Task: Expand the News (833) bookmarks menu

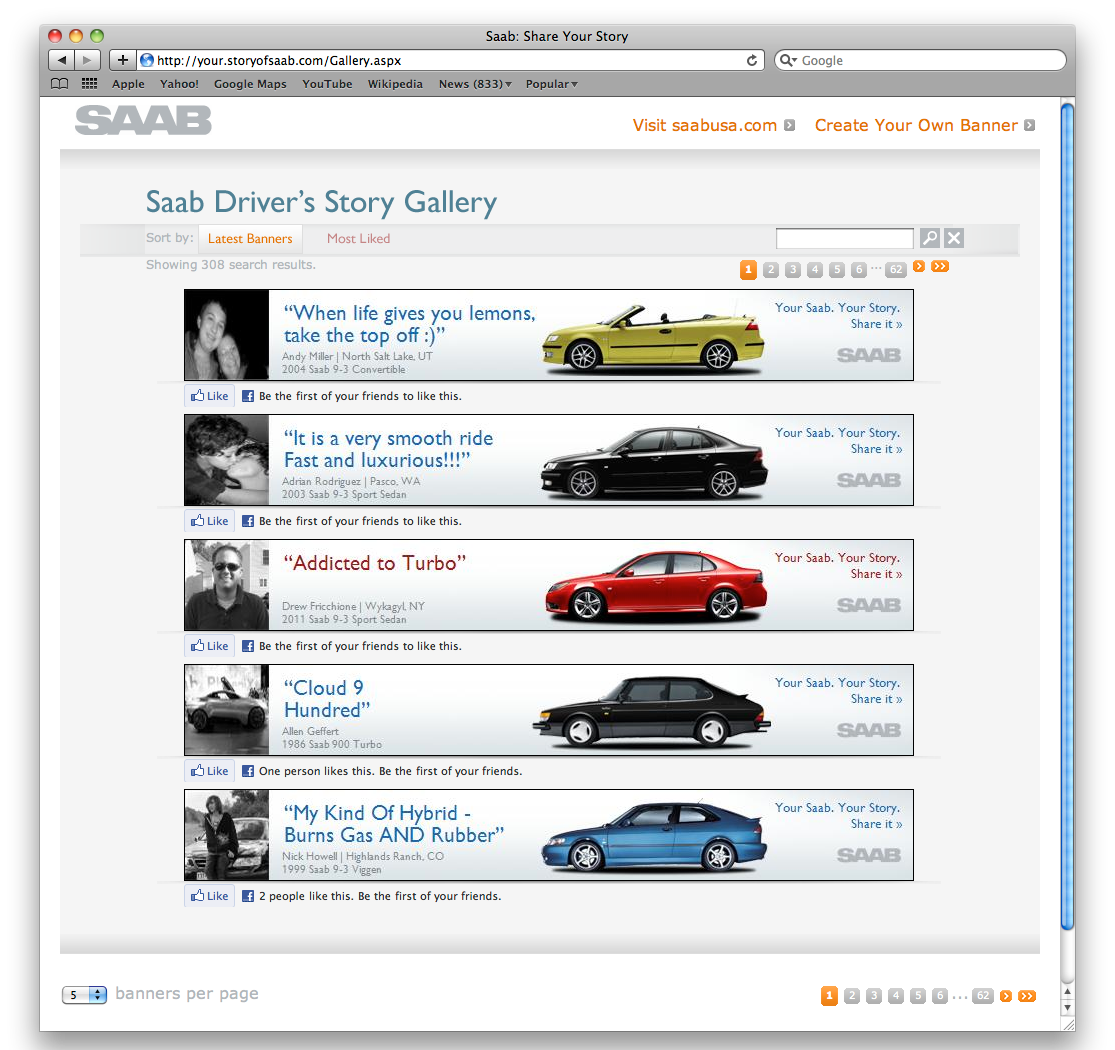Action: pyautogui.click(x=475, y=84)
